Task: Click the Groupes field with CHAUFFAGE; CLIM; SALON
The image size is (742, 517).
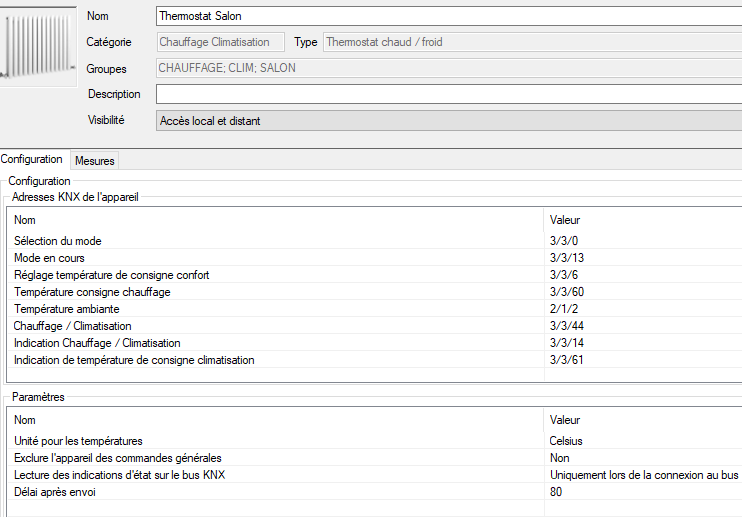Action: tap(449, 68)
